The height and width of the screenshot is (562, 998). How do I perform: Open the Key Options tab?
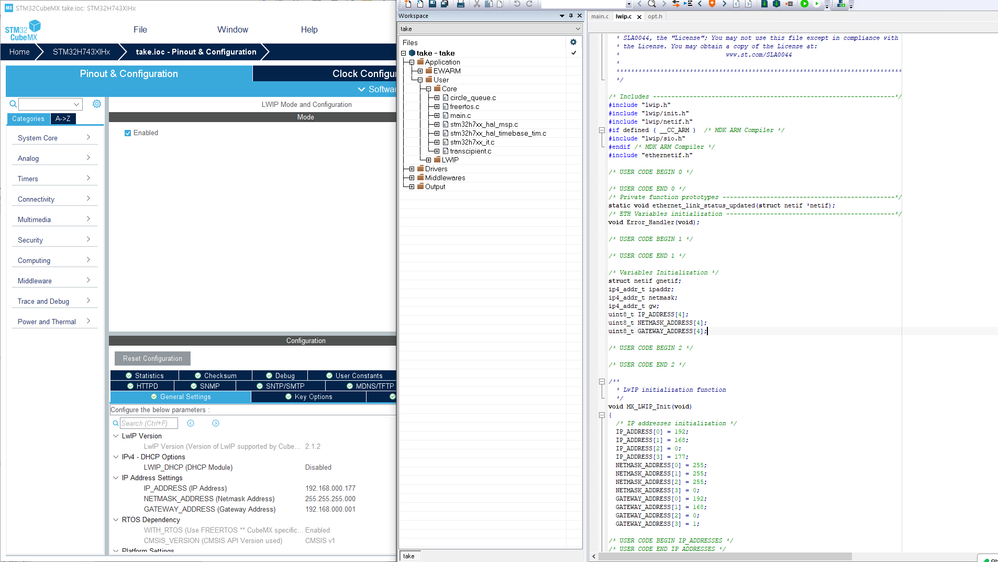[x=309, y=397]
